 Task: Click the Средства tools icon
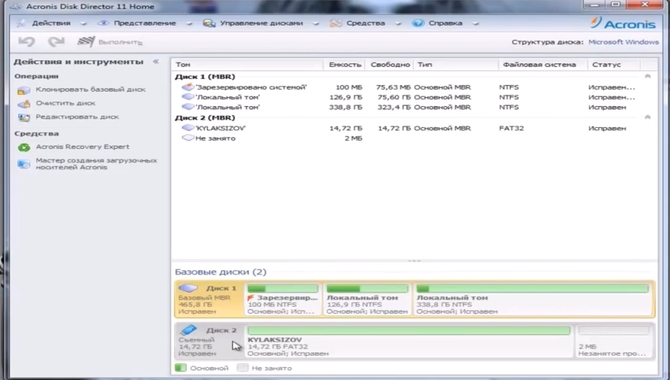pos(336,23)
